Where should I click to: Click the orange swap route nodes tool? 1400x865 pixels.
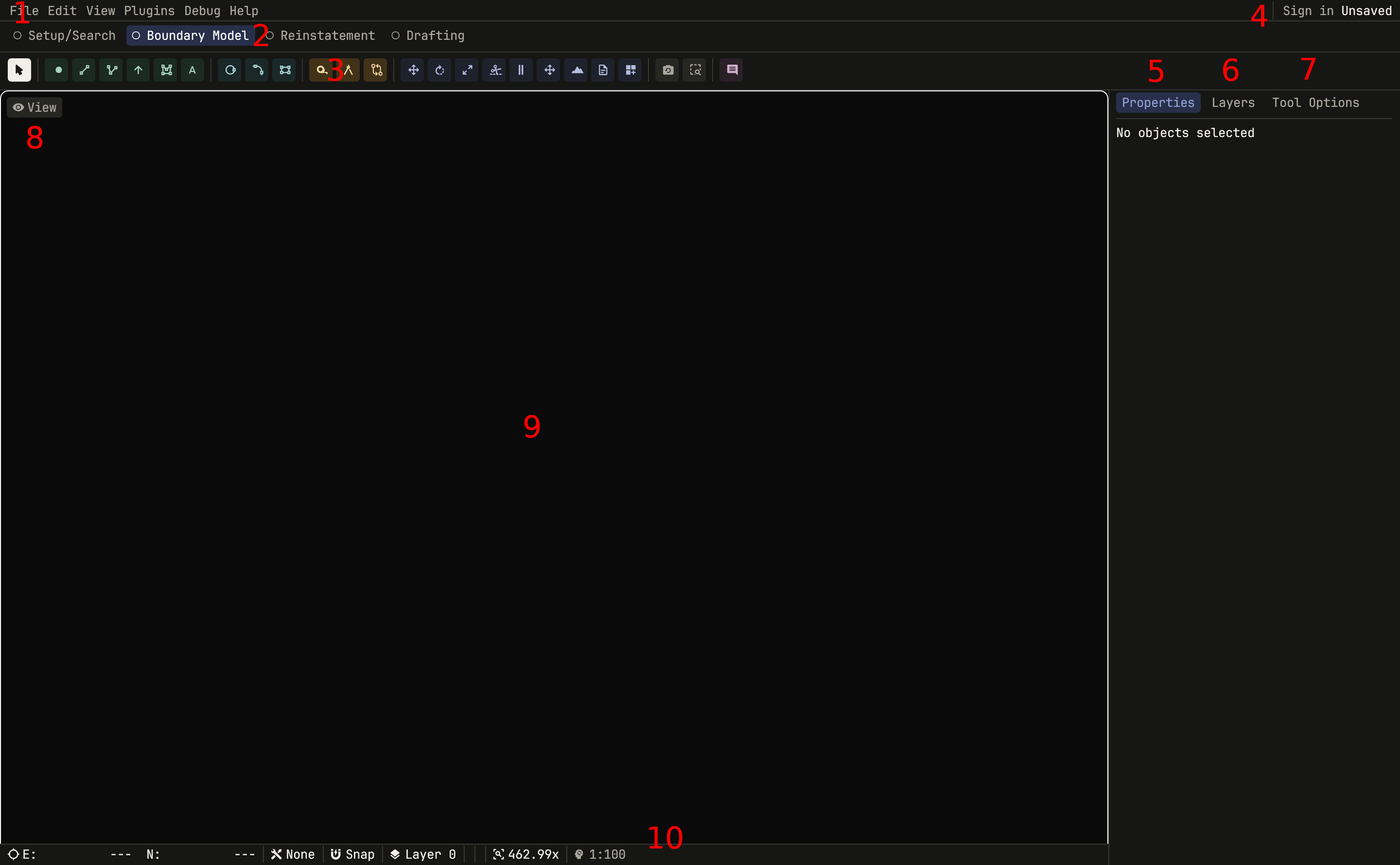click(376, 70)
